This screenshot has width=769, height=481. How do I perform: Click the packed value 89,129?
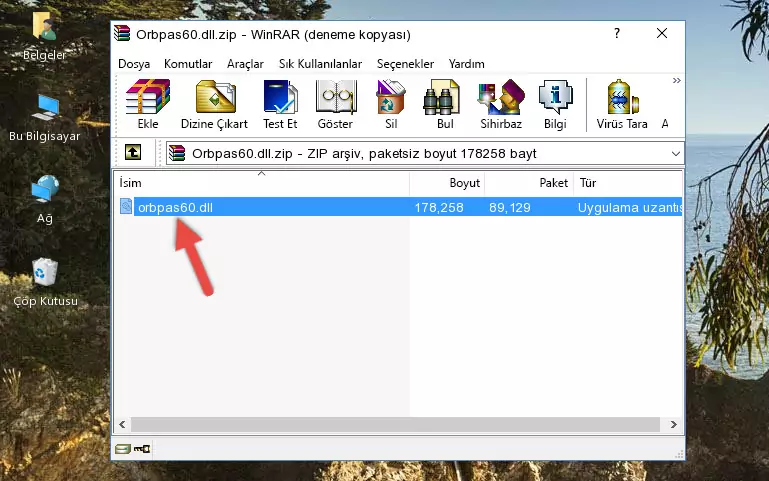pyautogui.click(x=510, y=207)
